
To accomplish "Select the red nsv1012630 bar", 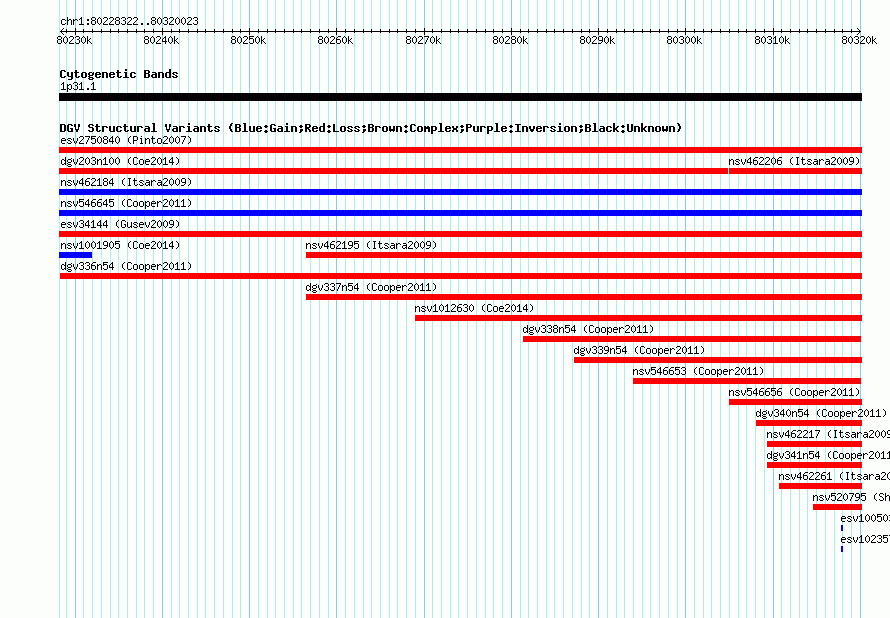I will tap(639, 318).
